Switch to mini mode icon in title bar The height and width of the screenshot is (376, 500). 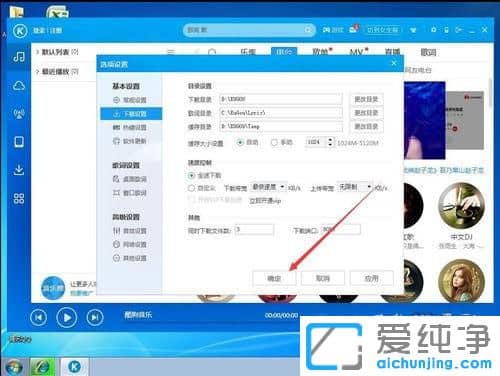pos(459,30)
